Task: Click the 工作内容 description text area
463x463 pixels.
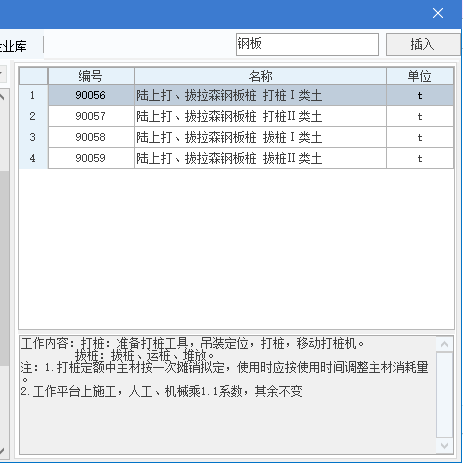Action: point(228,395)
